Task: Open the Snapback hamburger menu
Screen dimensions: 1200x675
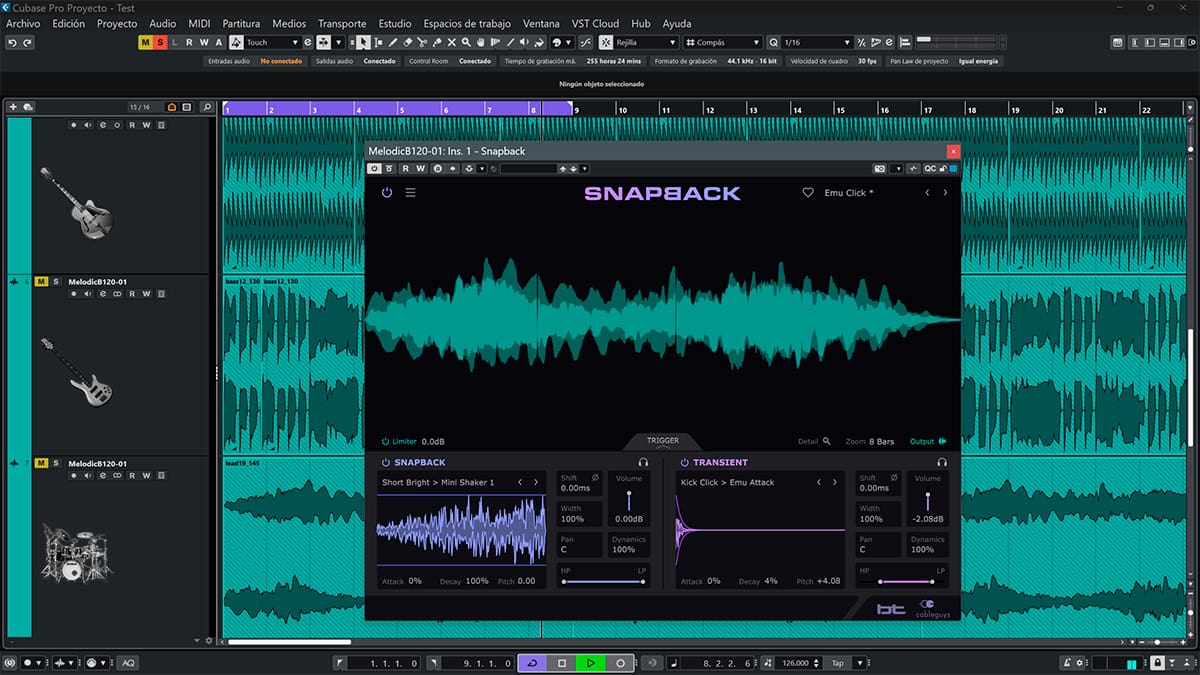Action: coord(410,192)
